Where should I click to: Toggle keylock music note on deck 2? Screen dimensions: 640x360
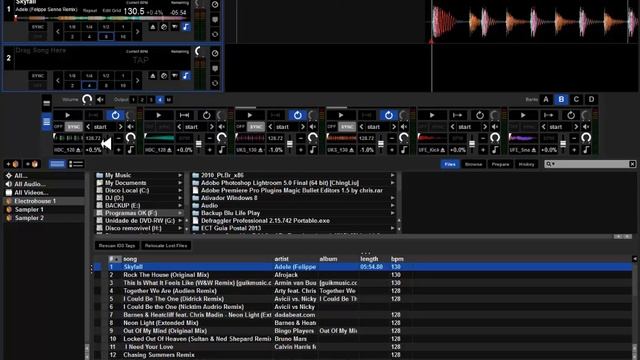[186, 76]
